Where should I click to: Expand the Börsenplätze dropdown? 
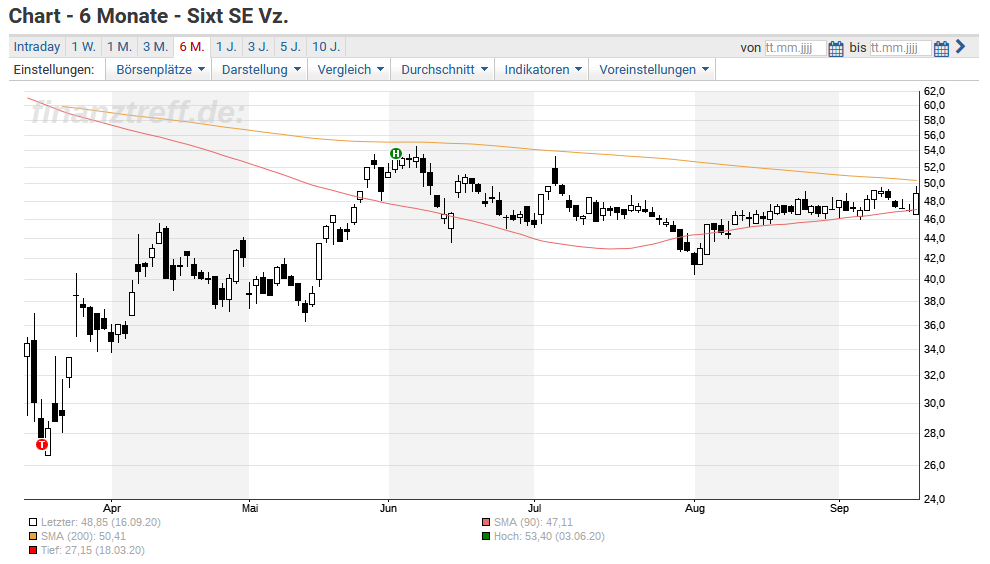(x=160, y=69)
